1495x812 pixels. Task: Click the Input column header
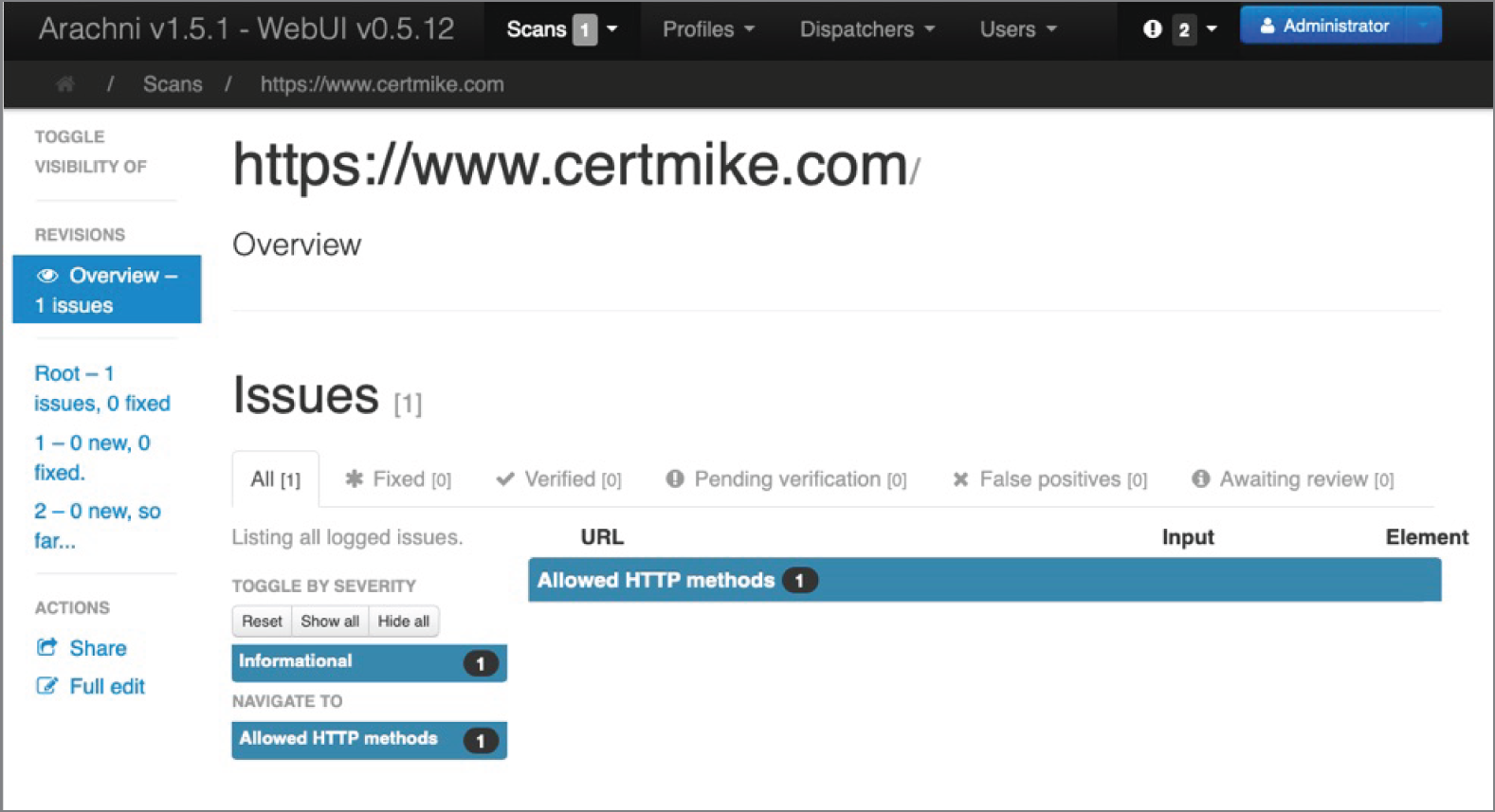(1188, 537)
